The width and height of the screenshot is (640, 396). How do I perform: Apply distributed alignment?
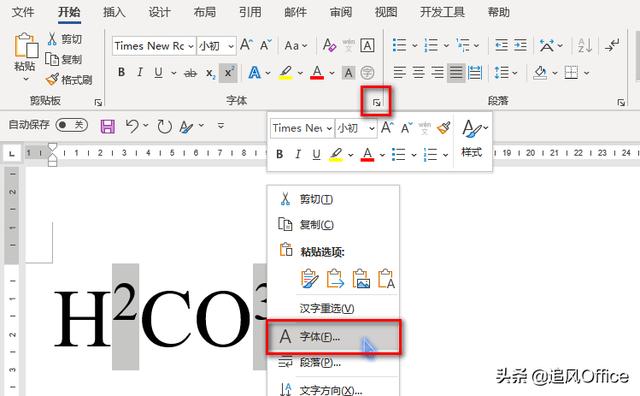[x=475, y=73]
